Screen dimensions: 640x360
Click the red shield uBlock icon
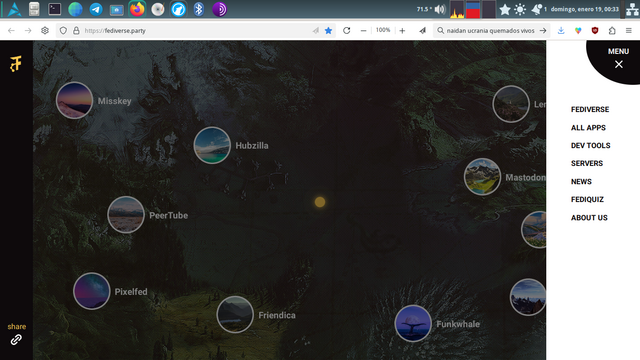pyautogui.click(x=595, y=31)
